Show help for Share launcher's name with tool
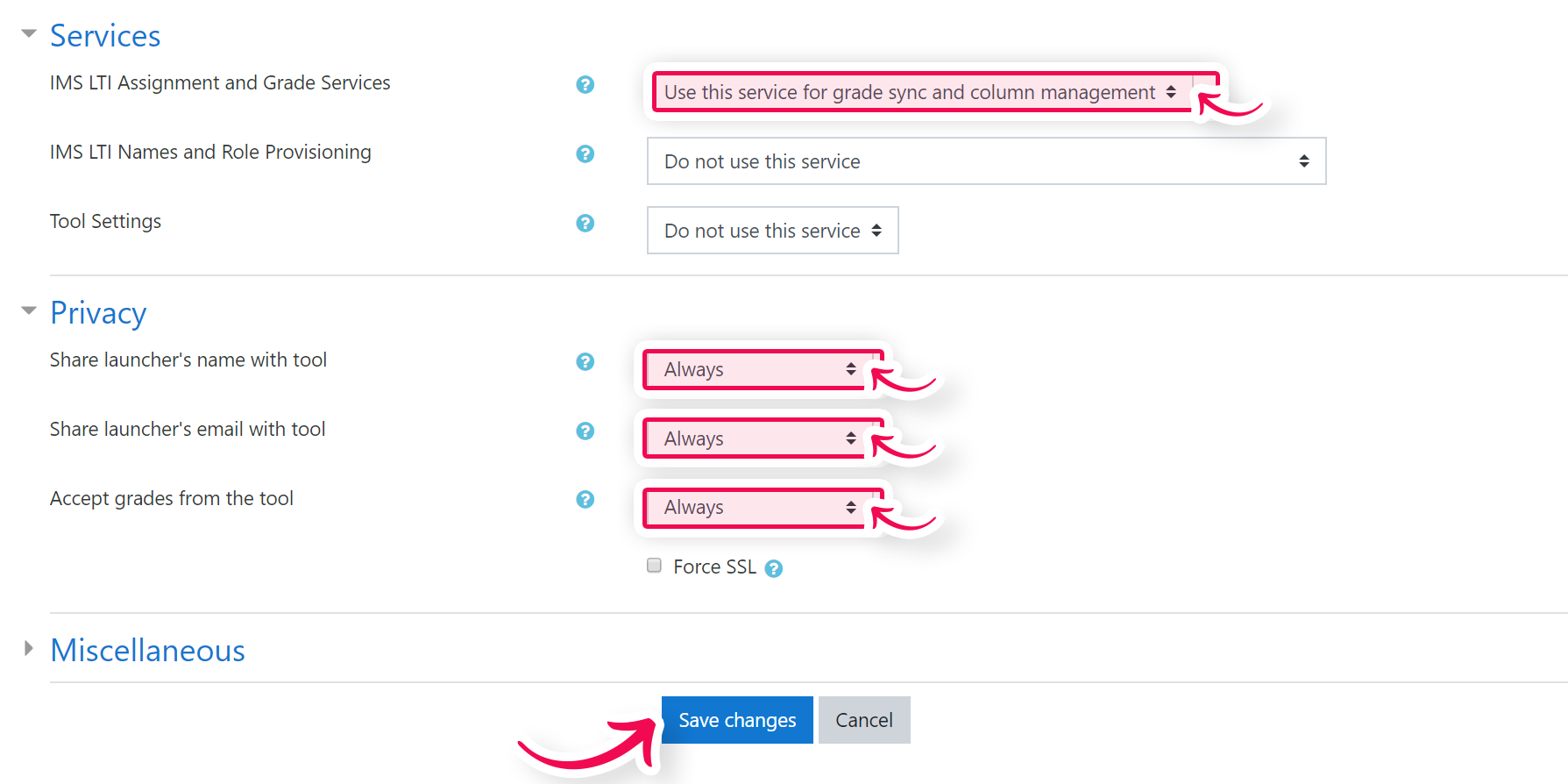Image resolution: width=1568 pixels, height=784 pixels. pos(585,361)
